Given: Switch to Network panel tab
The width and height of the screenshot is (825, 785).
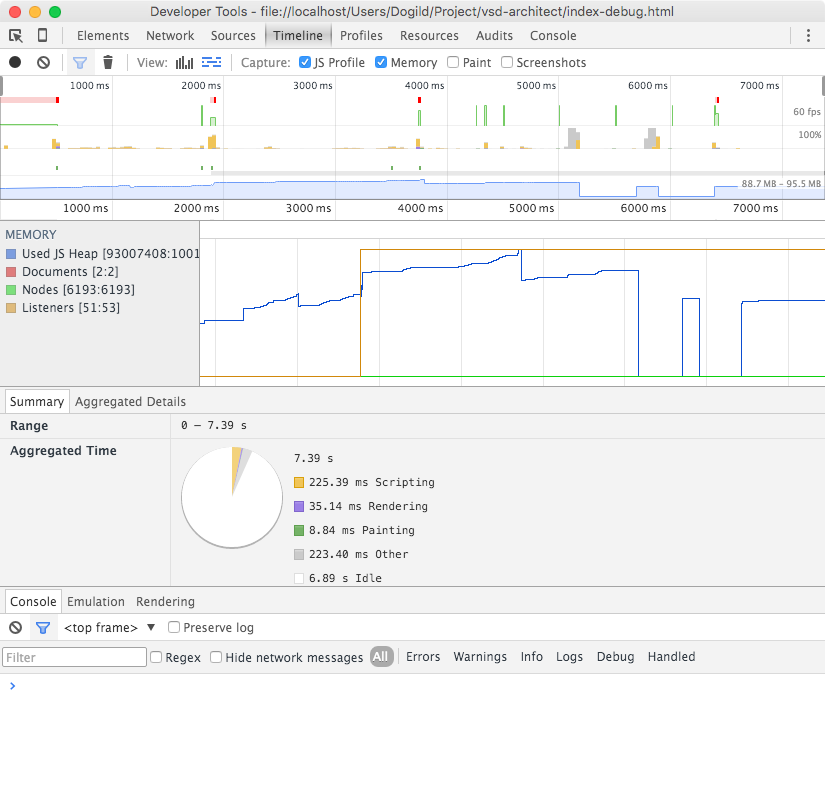Looking at the screenshot, I should (170, 36).
